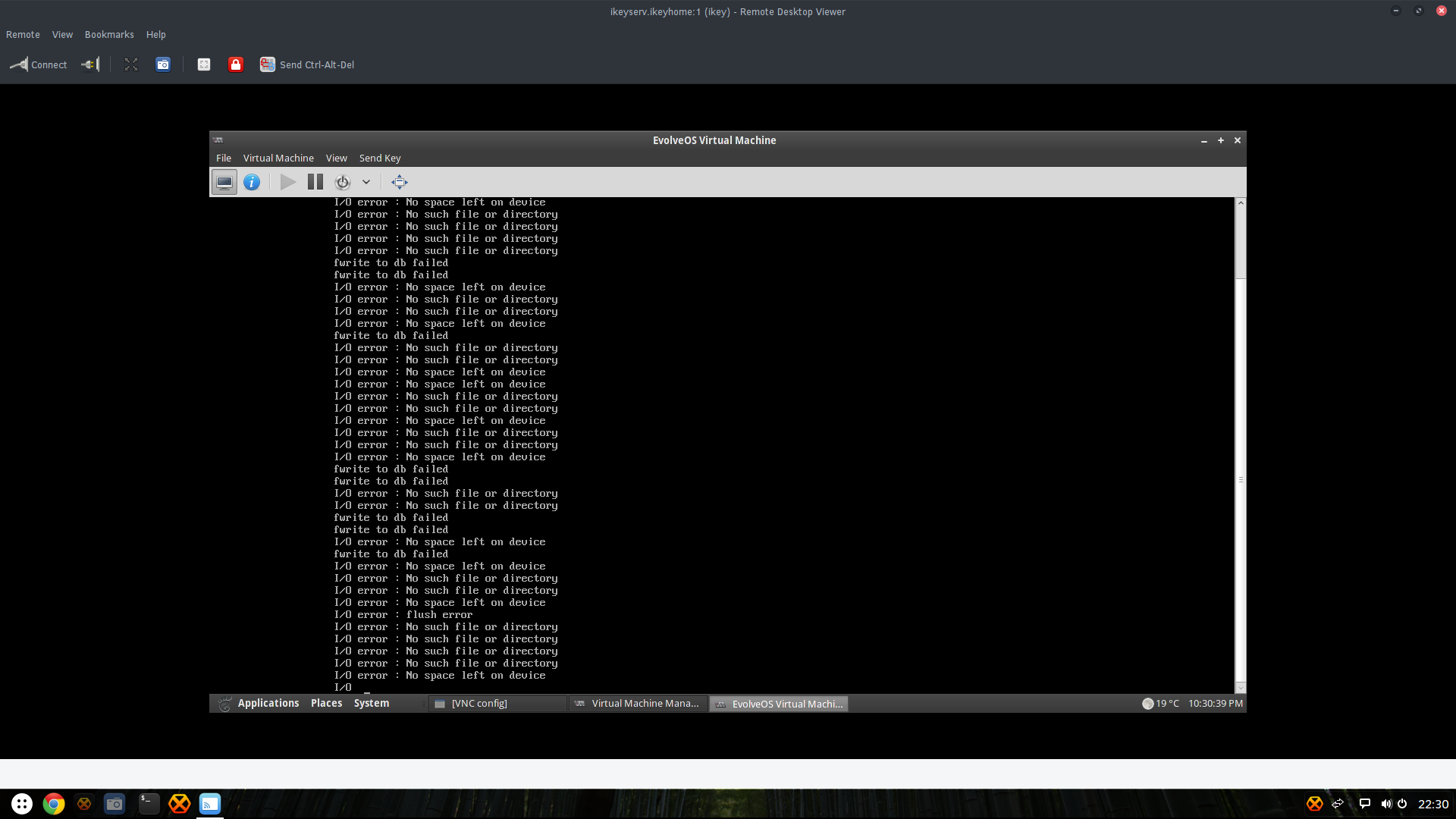Click the volume speaker tray icon
Viewport: 1456px width, 819px height.
point(1386,804)
